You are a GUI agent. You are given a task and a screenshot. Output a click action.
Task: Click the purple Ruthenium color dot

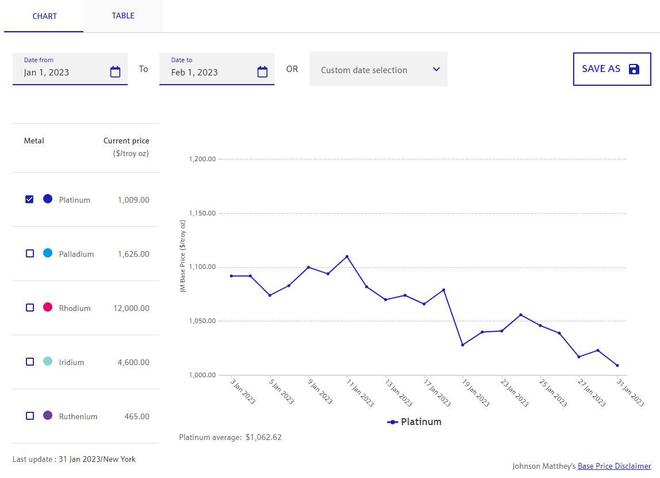pos(48,416)
